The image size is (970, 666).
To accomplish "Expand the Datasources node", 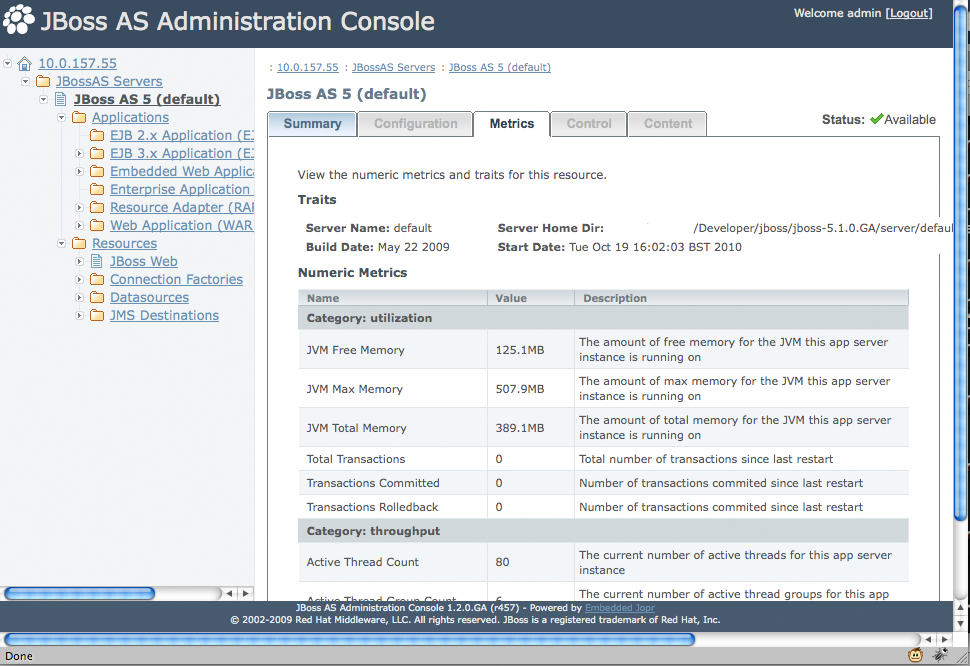I will [x=79, y=297].
